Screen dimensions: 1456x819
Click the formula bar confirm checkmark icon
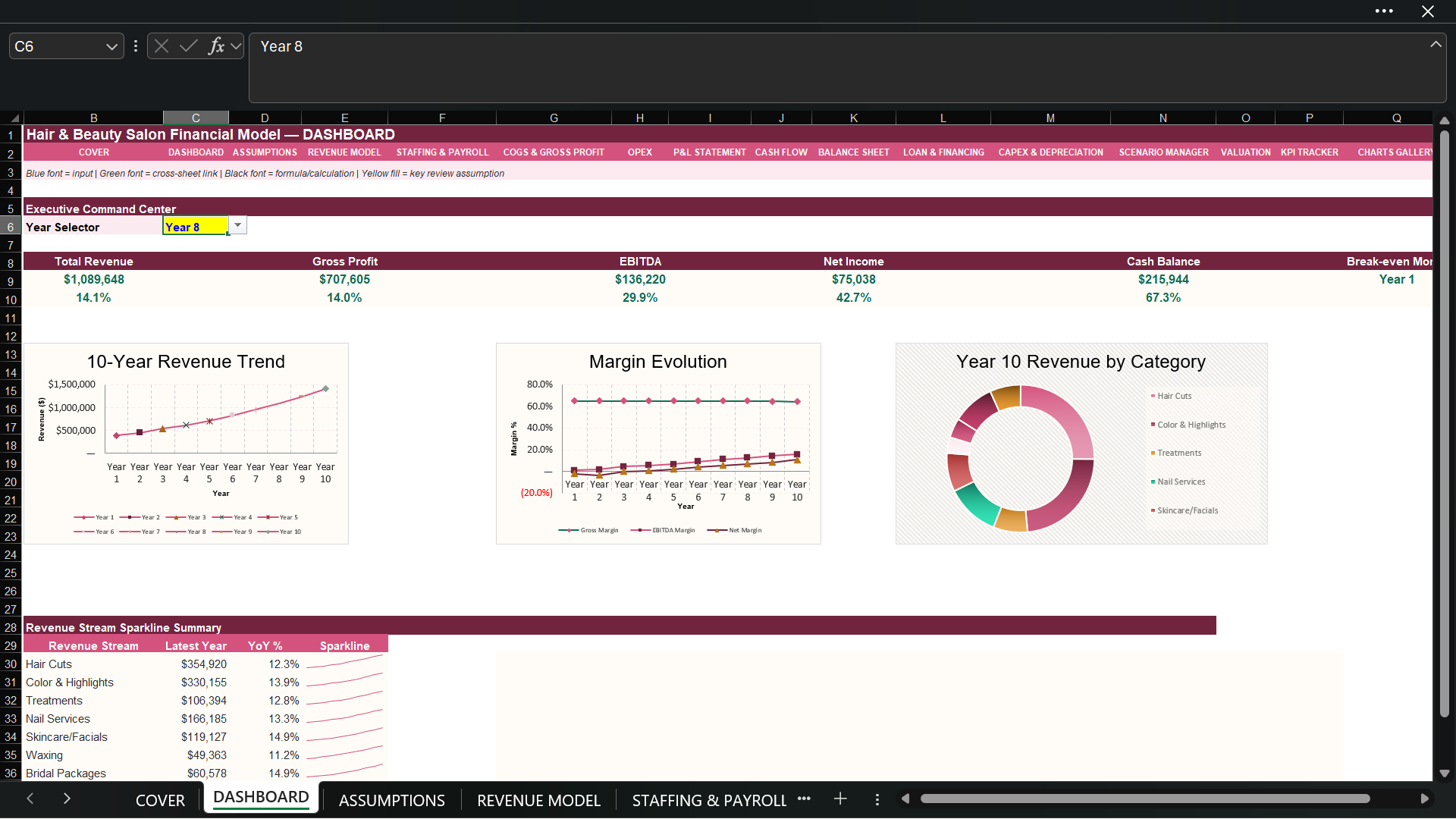(189, 46)
